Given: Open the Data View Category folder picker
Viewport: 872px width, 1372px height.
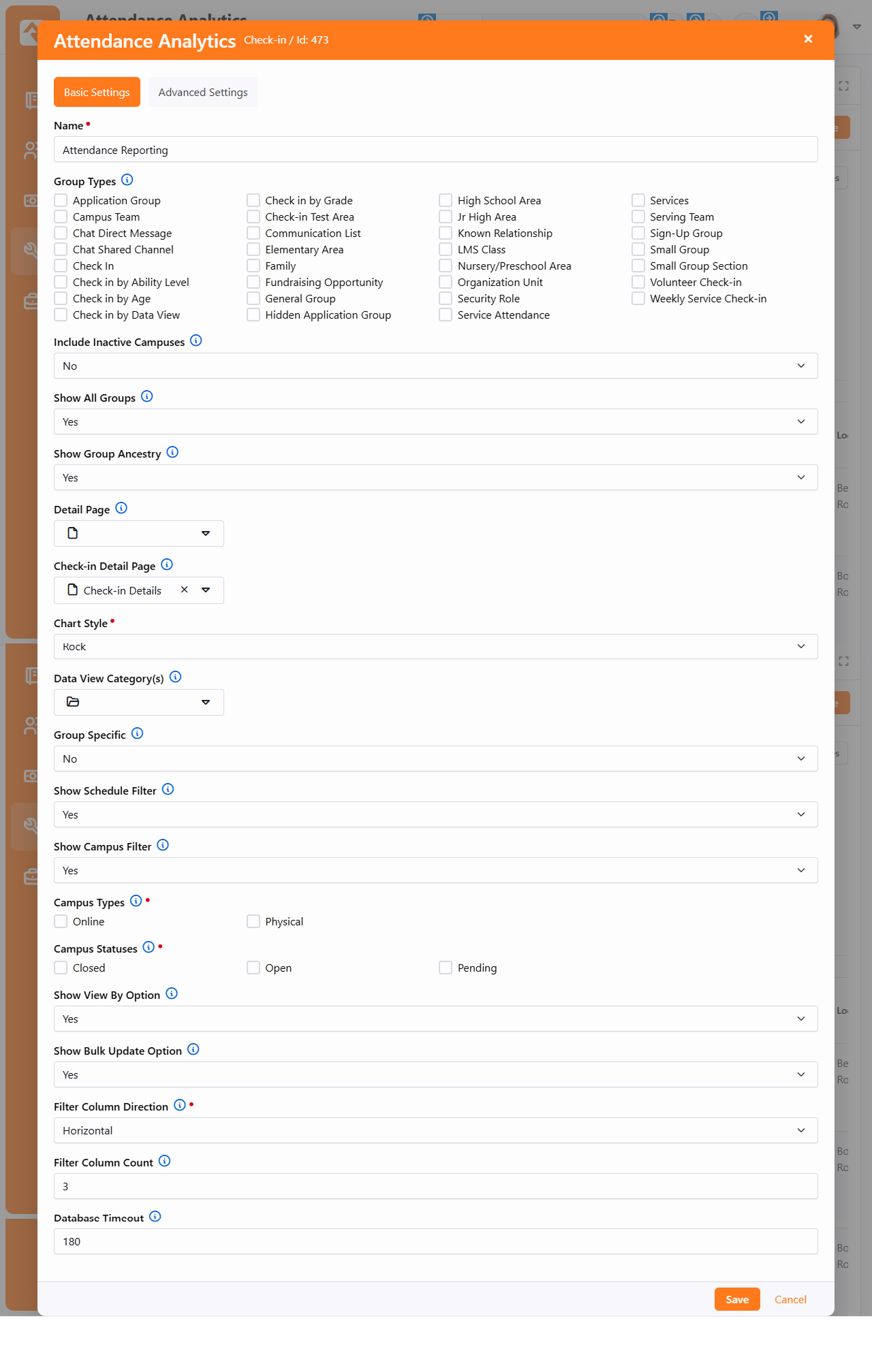Looking at the screenshot, I should tap(139, 703).
